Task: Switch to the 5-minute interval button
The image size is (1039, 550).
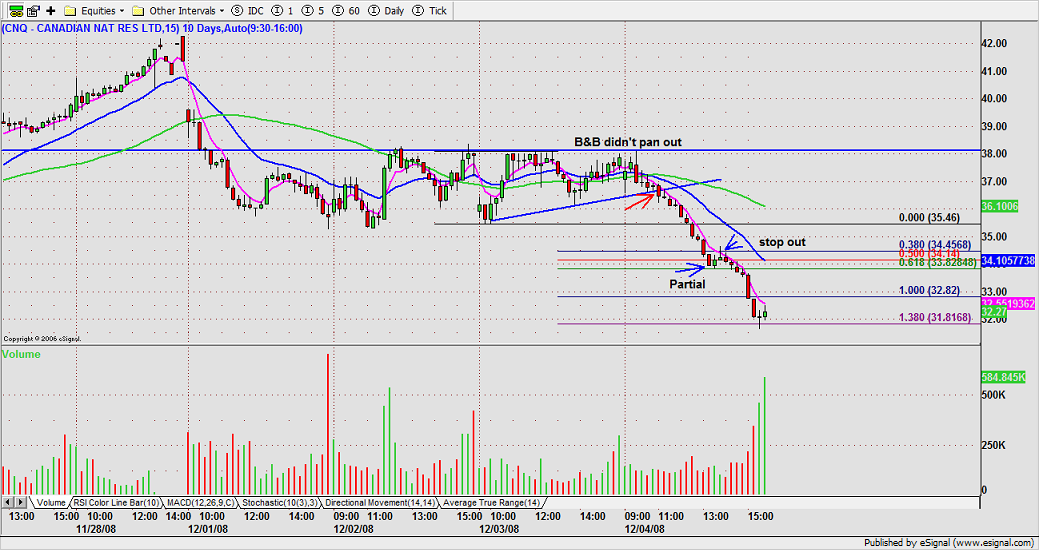Action: pos(312,11)
